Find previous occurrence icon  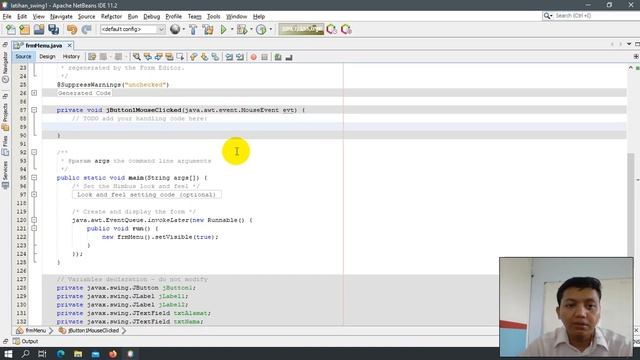[x=147, y=57]
